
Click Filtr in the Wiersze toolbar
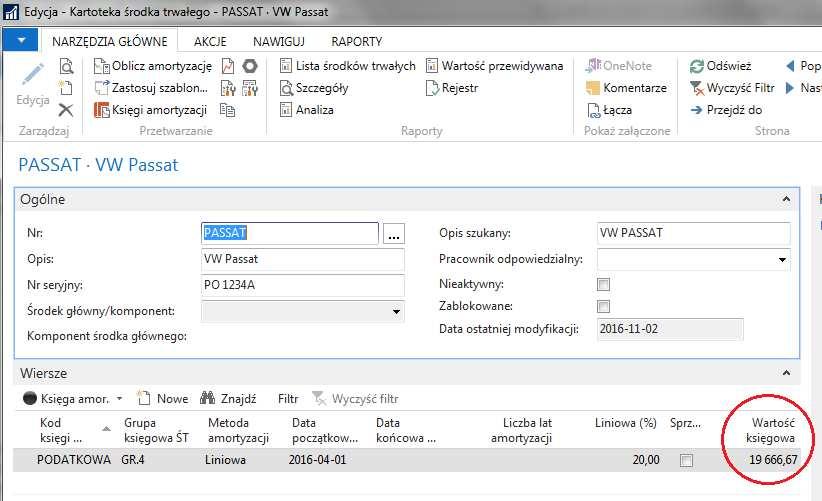(288, 399)
